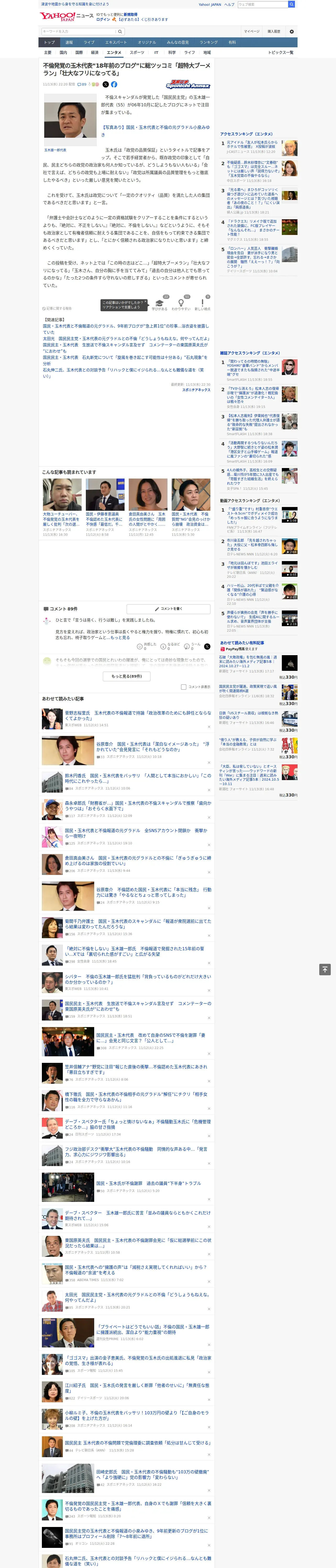Open 倉田真由美さん recommended article thumbnail
Image resolution: width=336 pixels, height=1568 pixels.
(148, 494)
